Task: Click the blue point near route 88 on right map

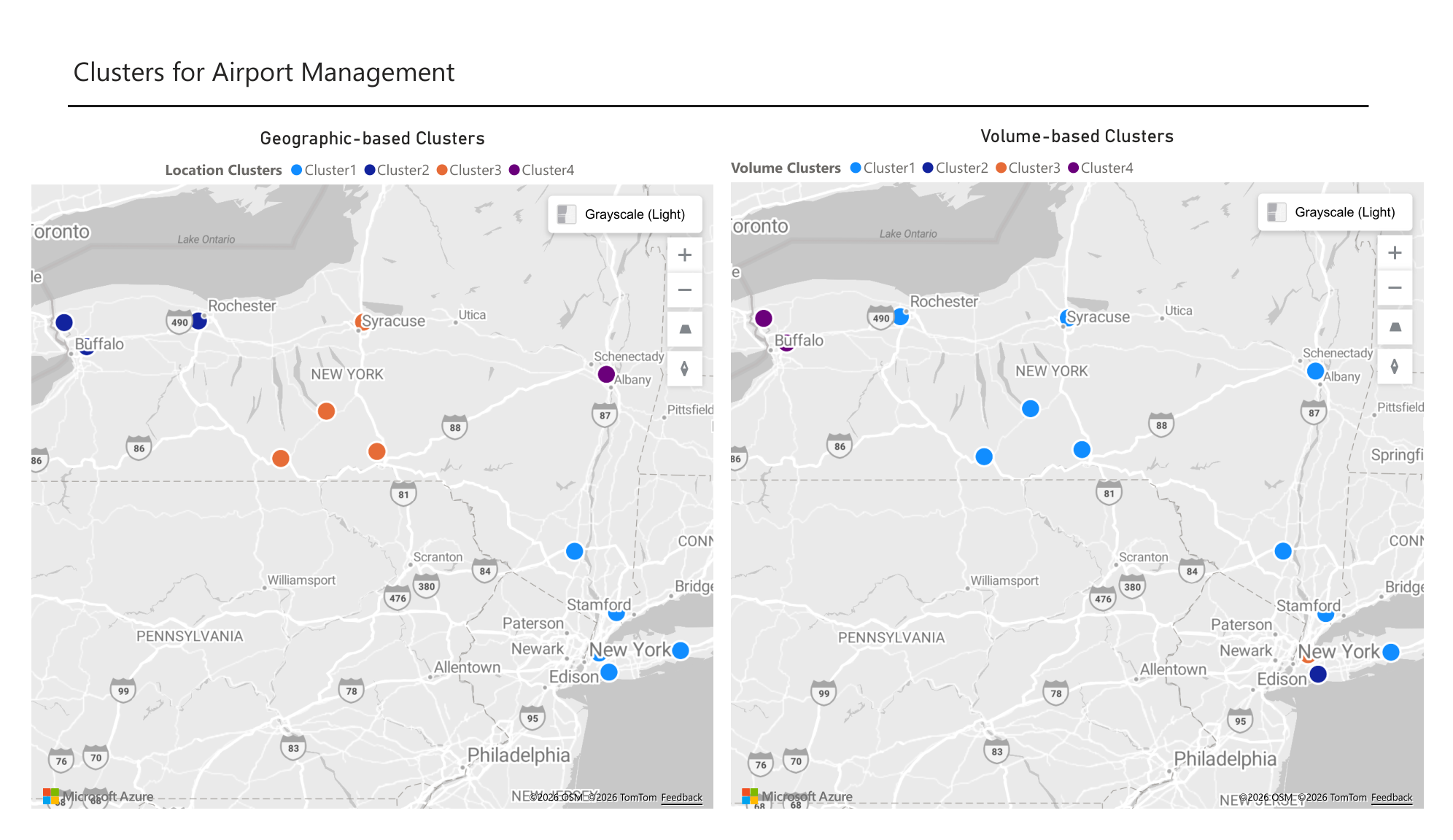Action: [1082, 449]
